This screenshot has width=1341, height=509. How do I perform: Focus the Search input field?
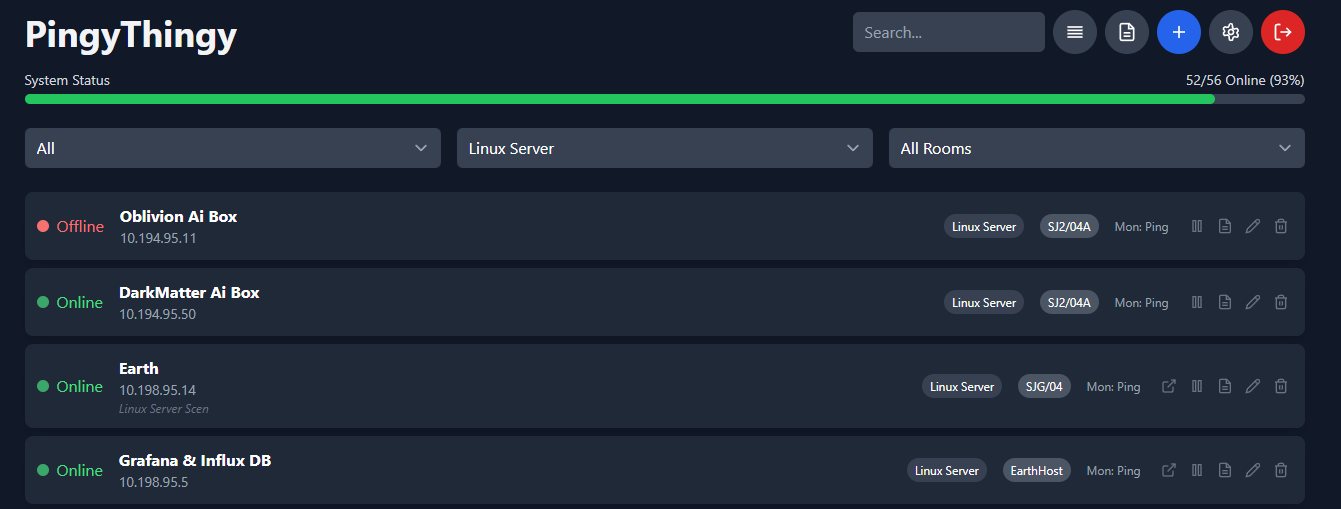click(948, 32)
